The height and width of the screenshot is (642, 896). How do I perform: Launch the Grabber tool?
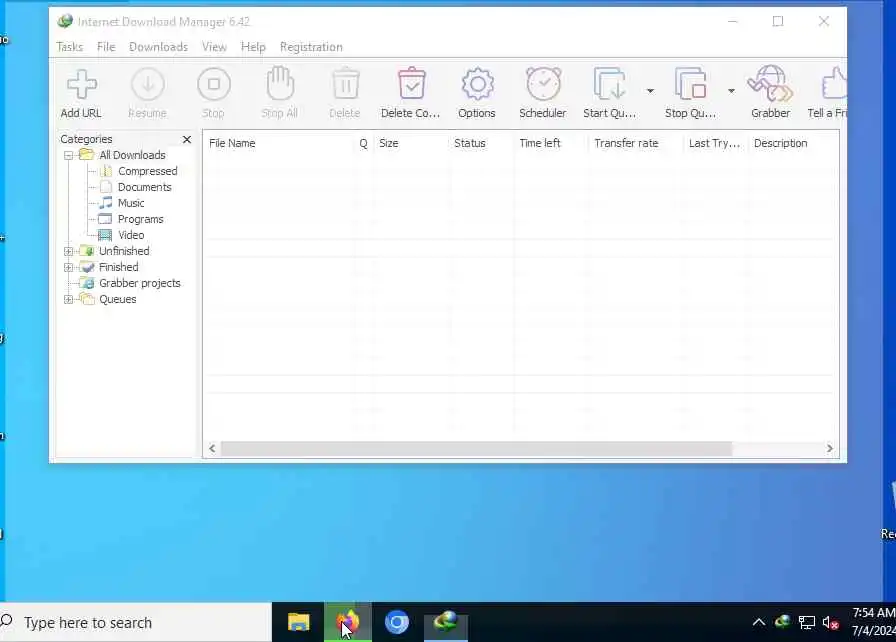(770, 83)
